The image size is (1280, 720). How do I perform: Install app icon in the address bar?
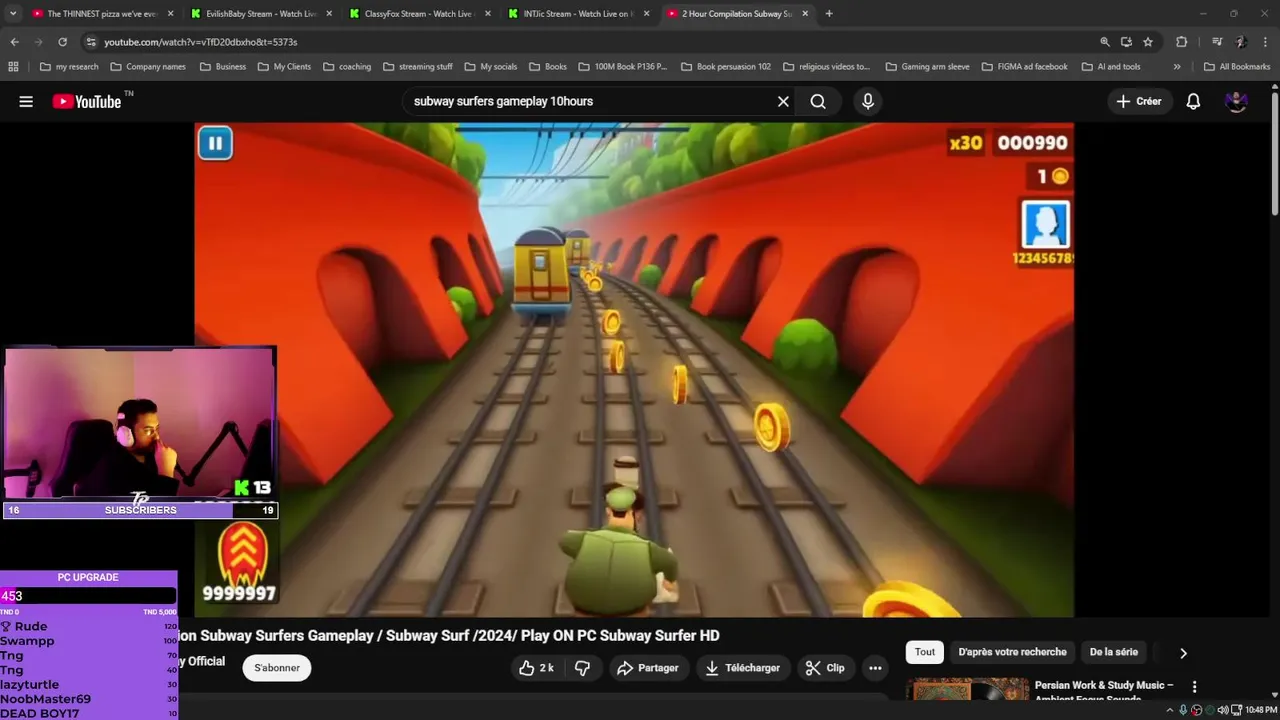coord(1126,42)
